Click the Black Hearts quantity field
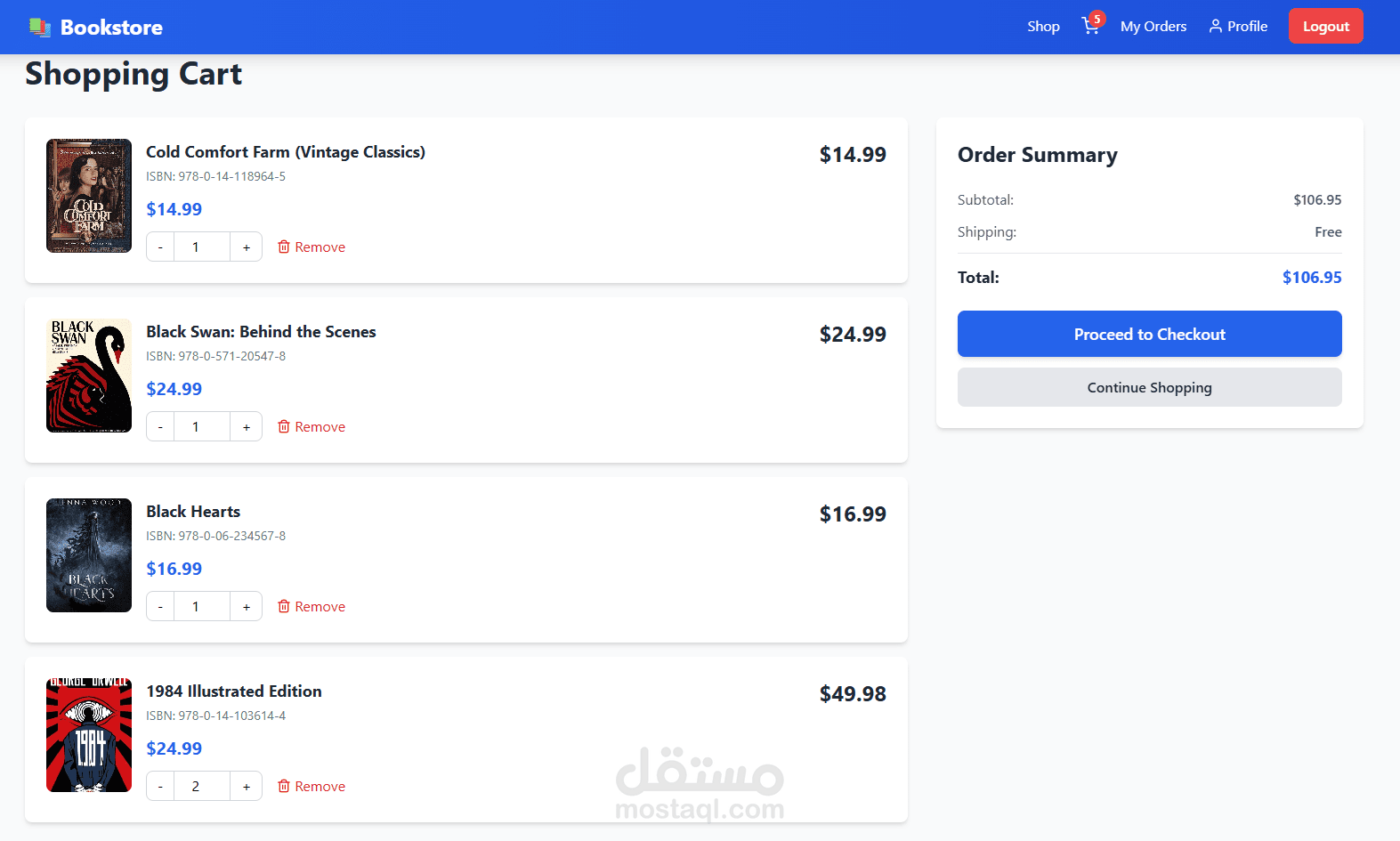The height and width of the screenshot is (841, 1400). click(202, 607)
